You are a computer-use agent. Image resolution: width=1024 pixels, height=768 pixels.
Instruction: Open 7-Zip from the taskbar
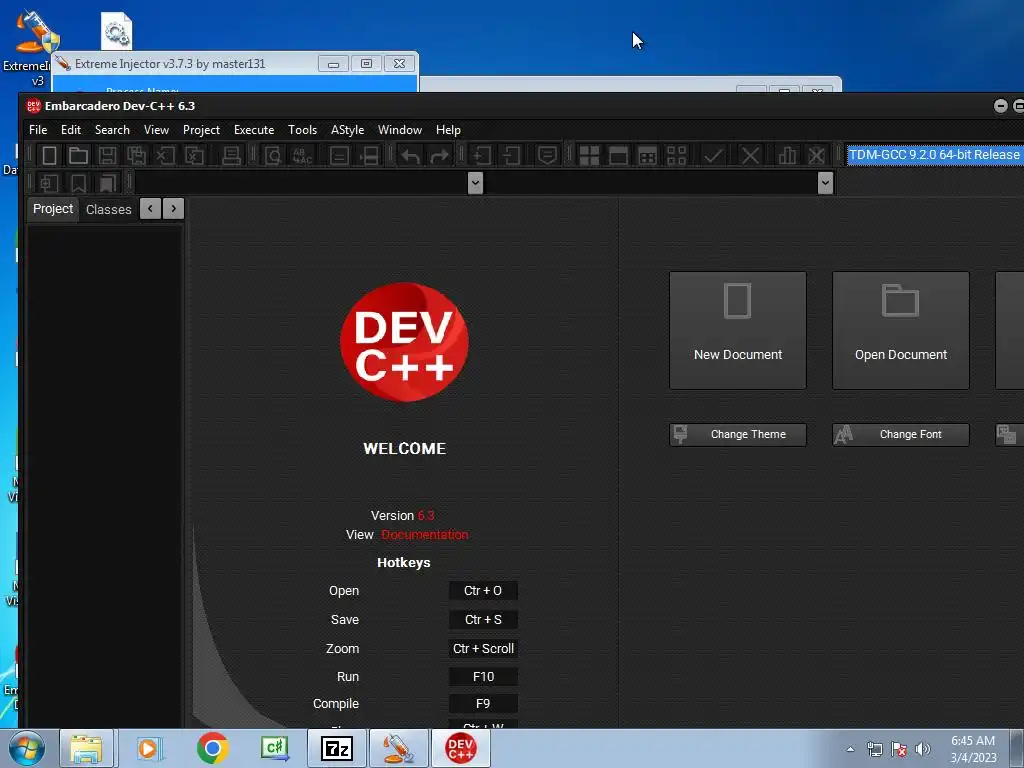tap(337, 748)
